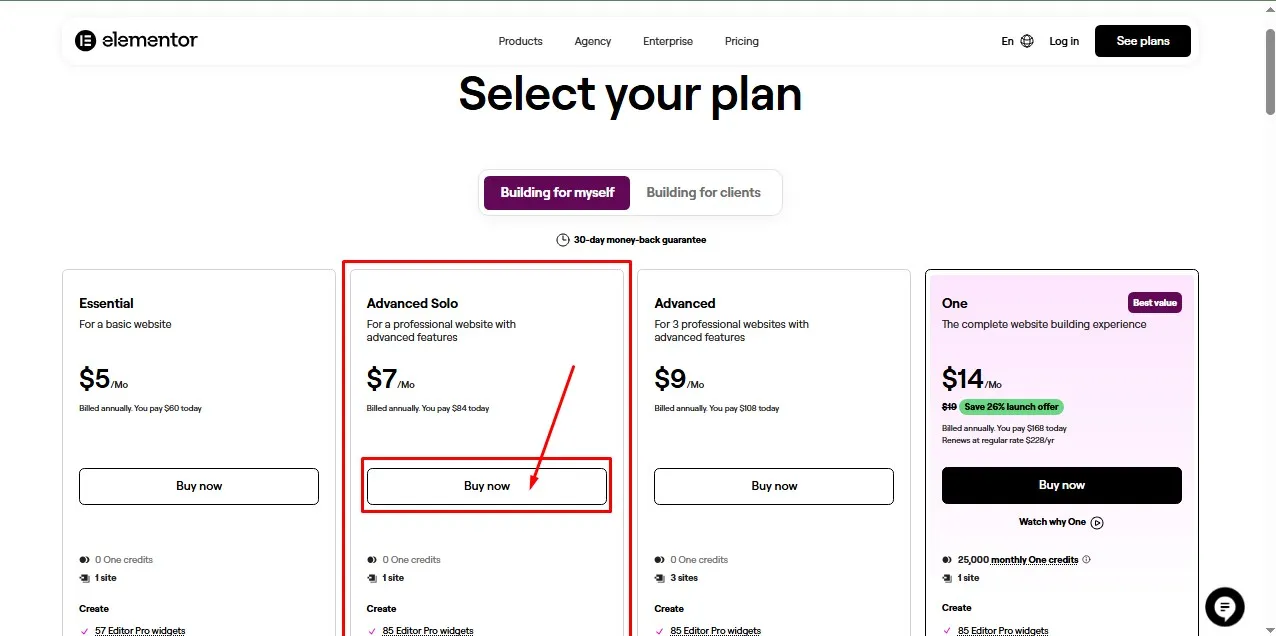This screenshot has height=636, width=1276.
Task: Open the Products menu
Action: (x=520, y=41)
